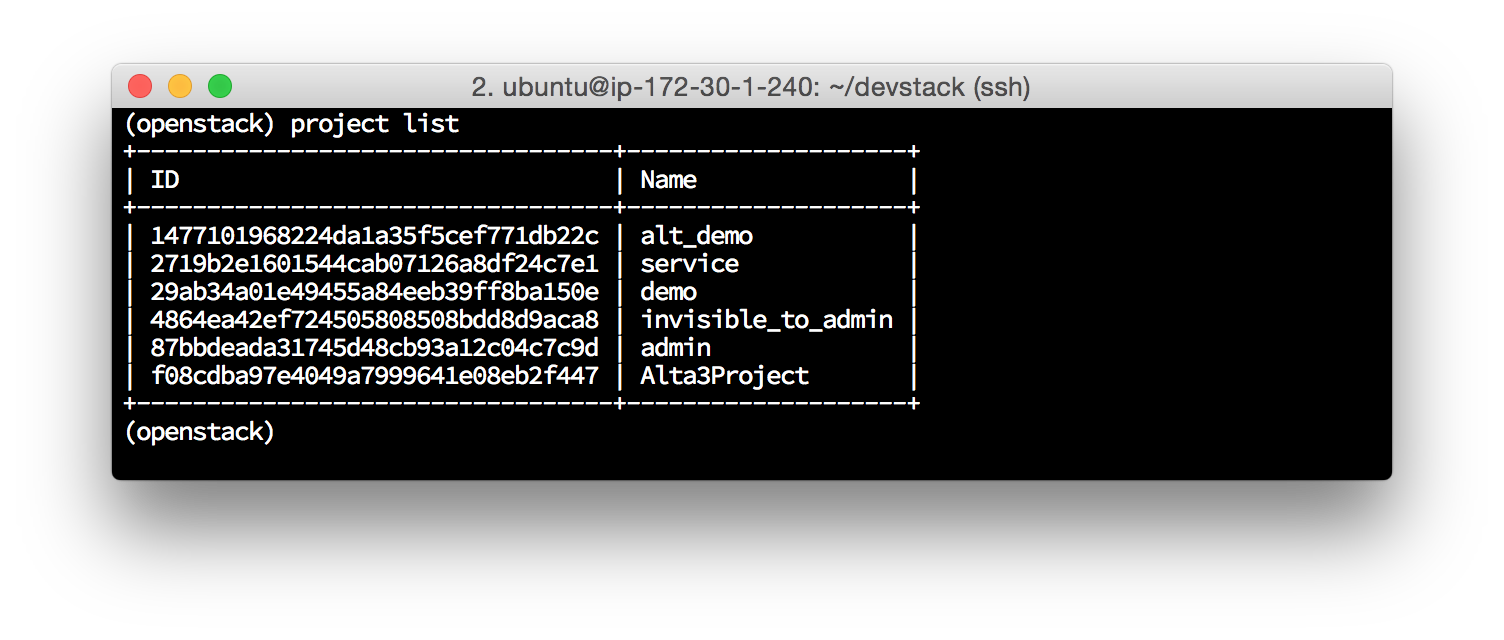Click the ID starting with 147710

(374, 237)
